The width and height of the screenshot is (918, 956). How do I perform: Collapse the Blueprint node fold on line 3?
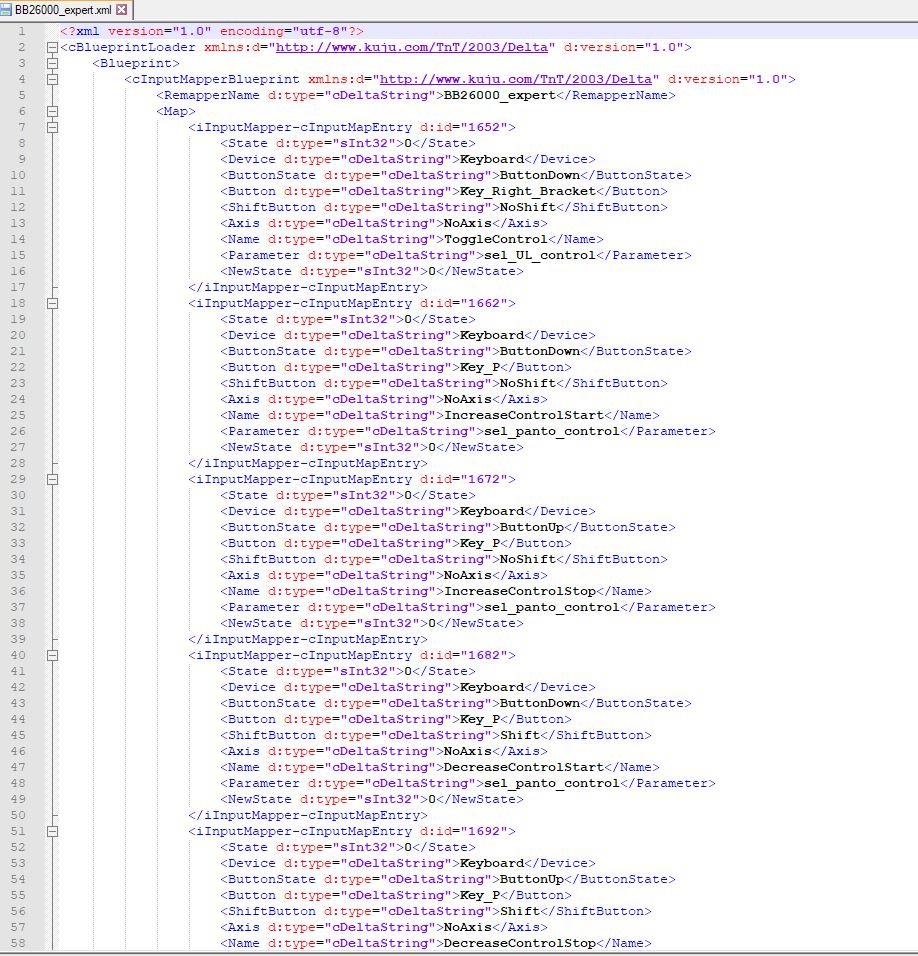pos(52,63)
